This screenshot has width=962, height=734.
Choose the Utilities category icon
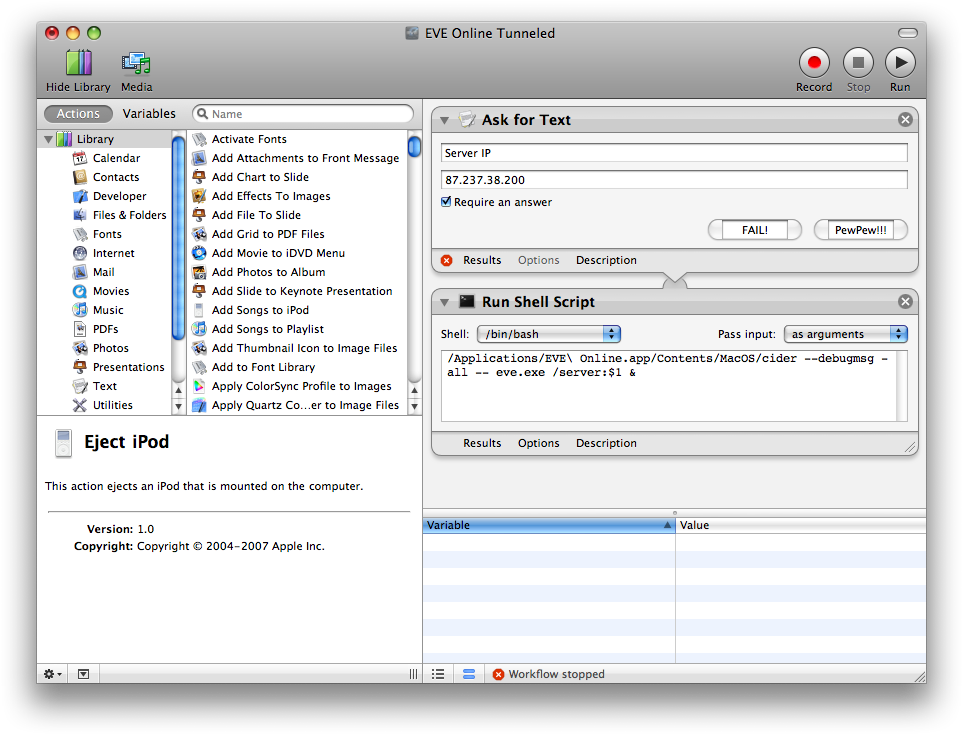pyautogui.click(x=80, y=406)
